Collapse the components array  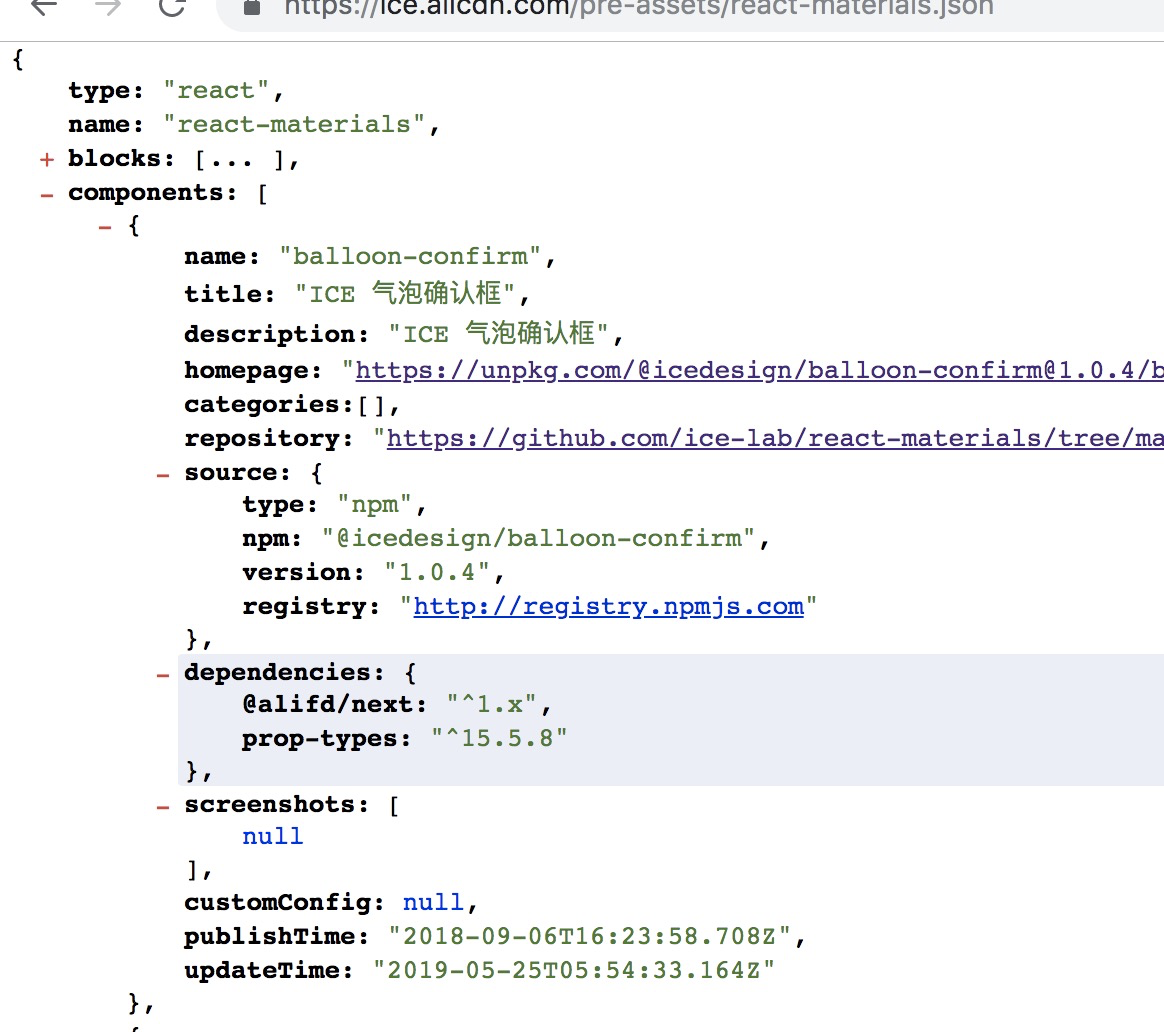point(46,194)
